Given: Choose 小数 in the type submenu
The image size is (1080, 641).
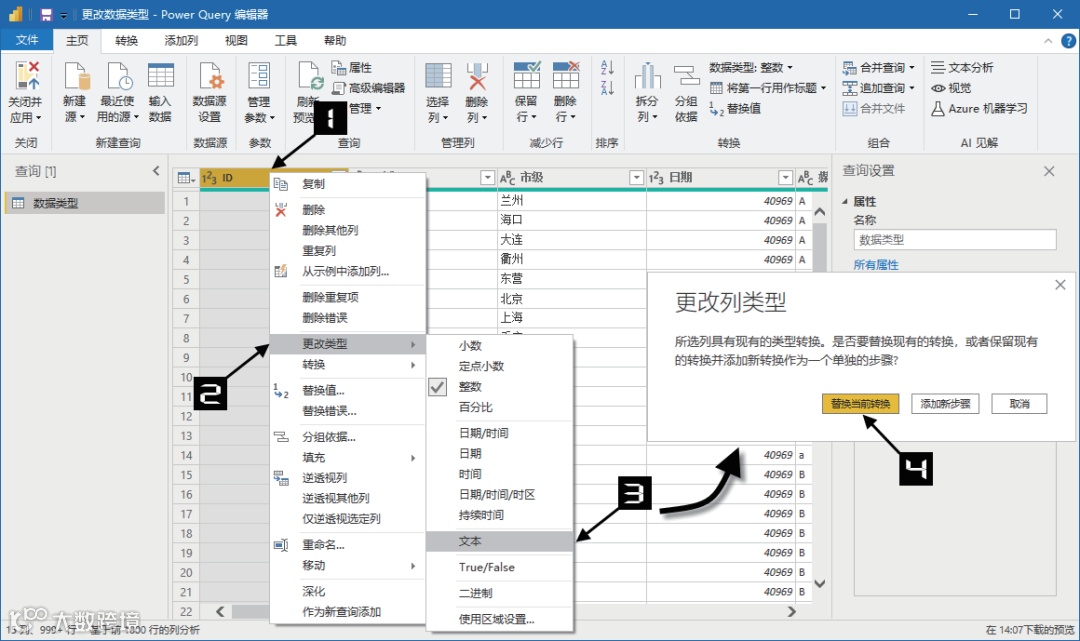Looking at the screenshot, I should coord(500,346).
